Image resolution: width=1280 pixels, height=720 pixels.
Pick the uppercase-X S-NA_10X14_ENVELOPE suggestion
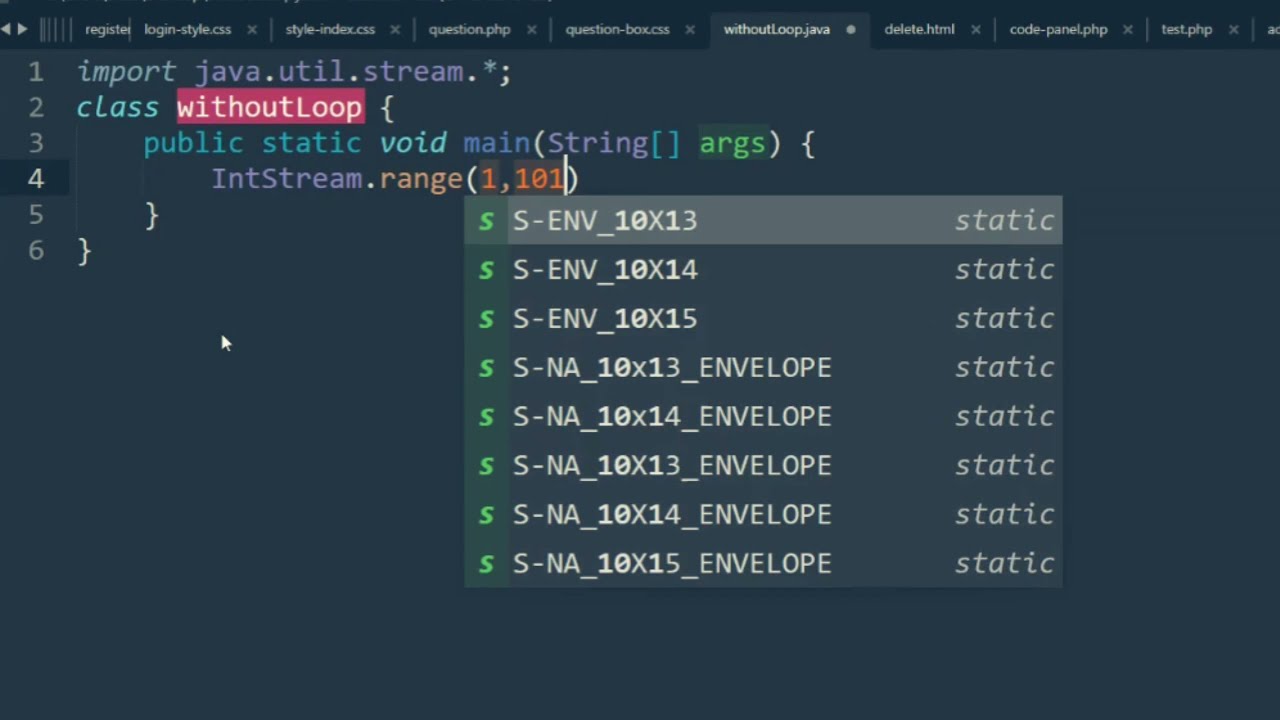[763, 514]
